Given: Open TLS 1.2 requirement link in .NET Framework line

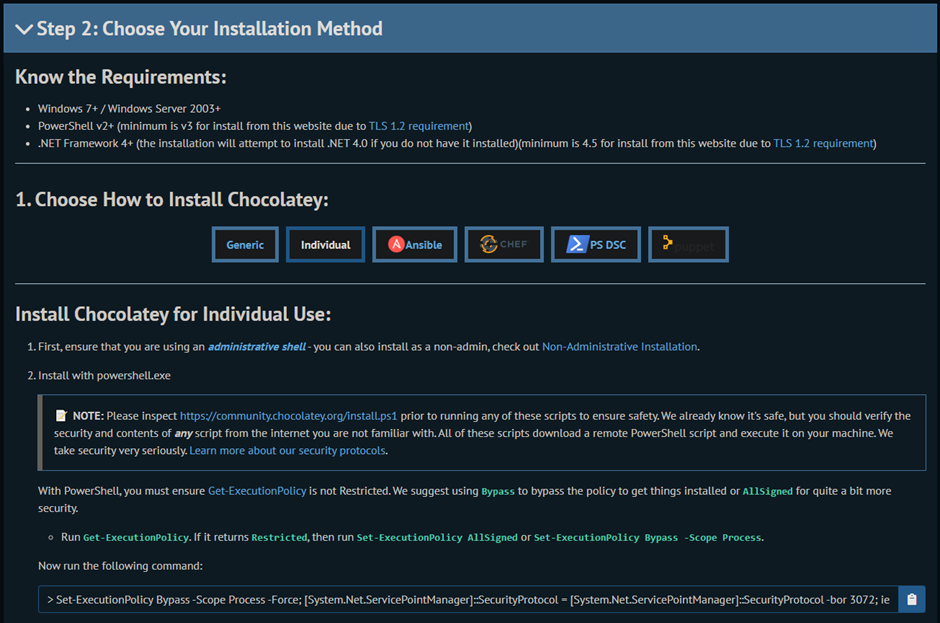Looking at the screenshot, I should pyautogui.click(x=823, y=143).
